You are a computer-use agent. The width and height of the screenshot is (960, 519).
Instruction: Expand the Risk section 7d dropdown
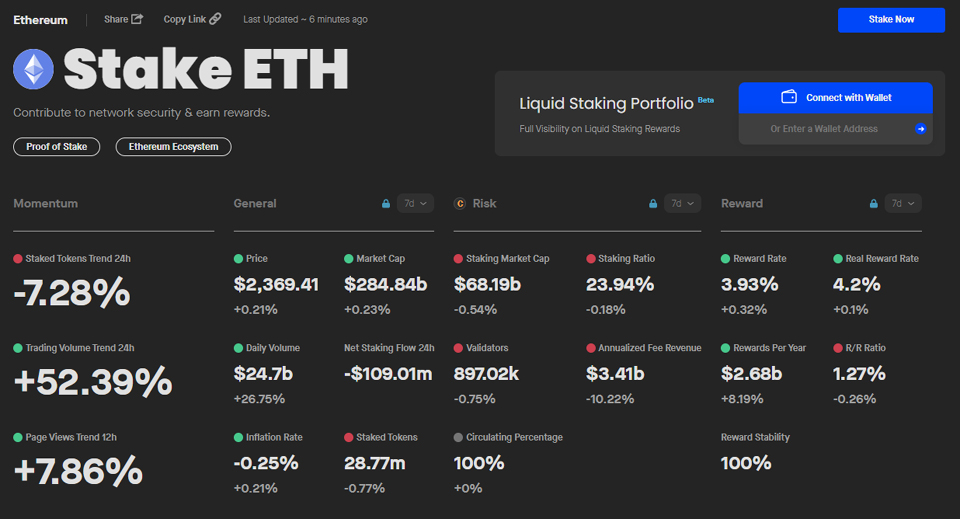(x=681, y=204)
